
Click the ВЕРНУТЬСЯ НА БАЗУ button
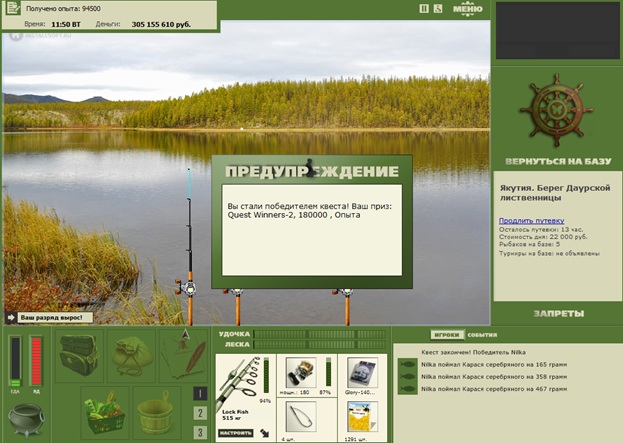click(557, 161)
